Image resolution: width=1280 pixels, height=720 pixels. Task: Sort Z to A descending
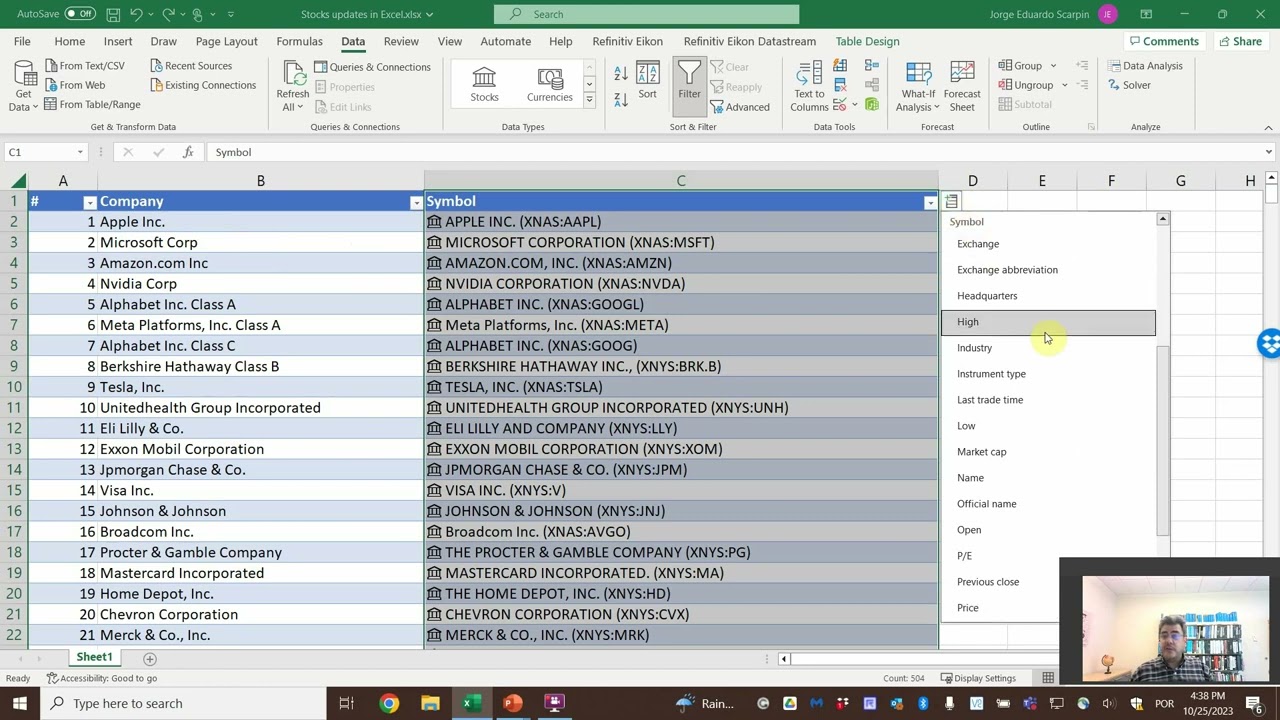tap(621, 98)
